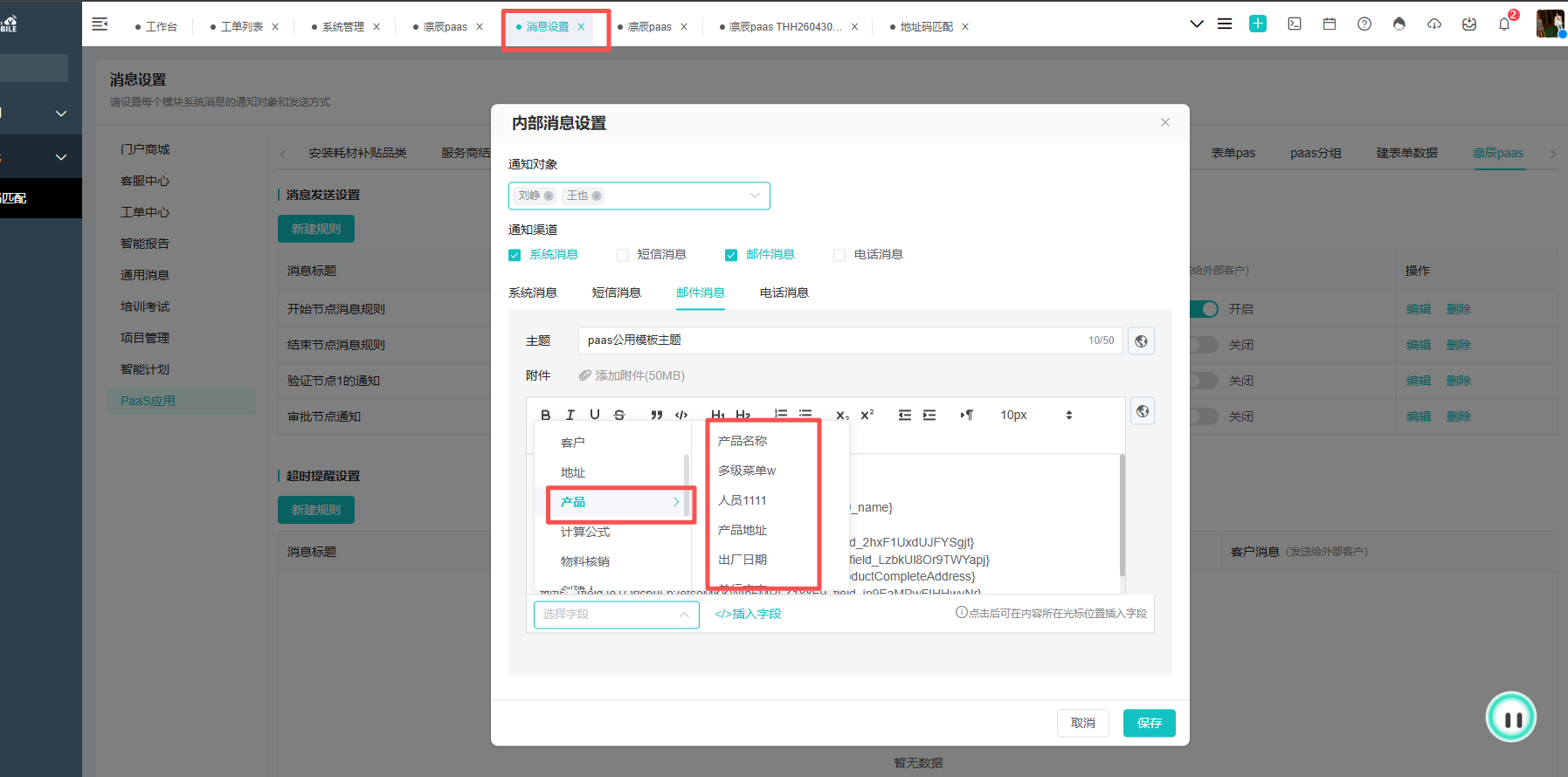Viewport: 1568px width, 777px height.
Task: Open 客服中心 in the settings sidebar
Action: pos(145,181)
